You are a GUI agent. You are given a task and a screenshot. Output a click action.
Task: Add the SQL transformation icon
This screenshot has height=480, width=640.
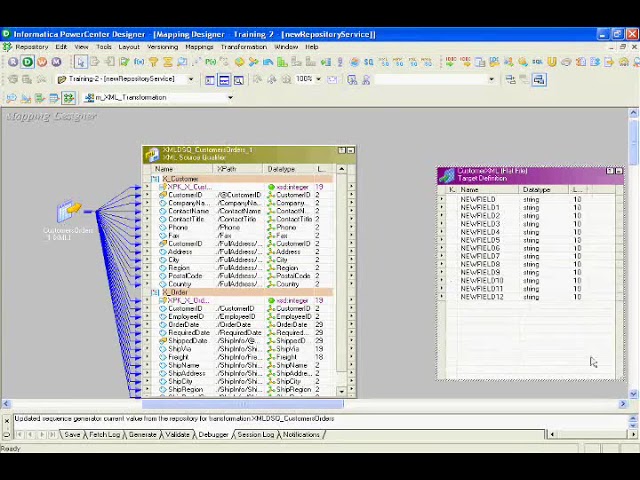(538, 62)
